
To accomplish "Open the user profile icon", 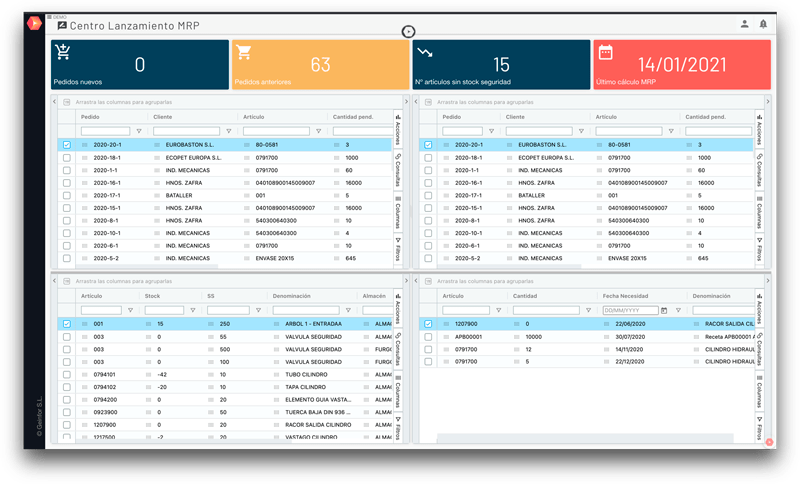I will point(744,23).
